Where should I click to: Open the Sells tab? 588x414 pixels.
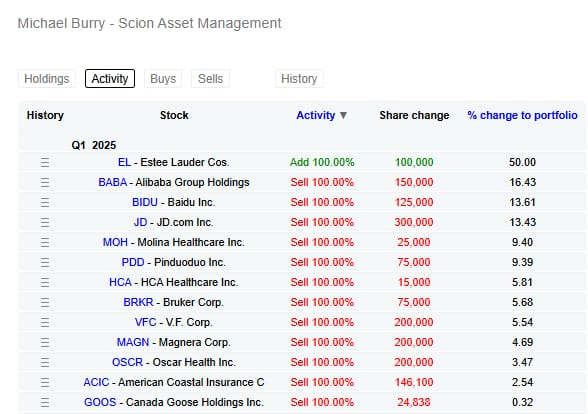point(210,79)
